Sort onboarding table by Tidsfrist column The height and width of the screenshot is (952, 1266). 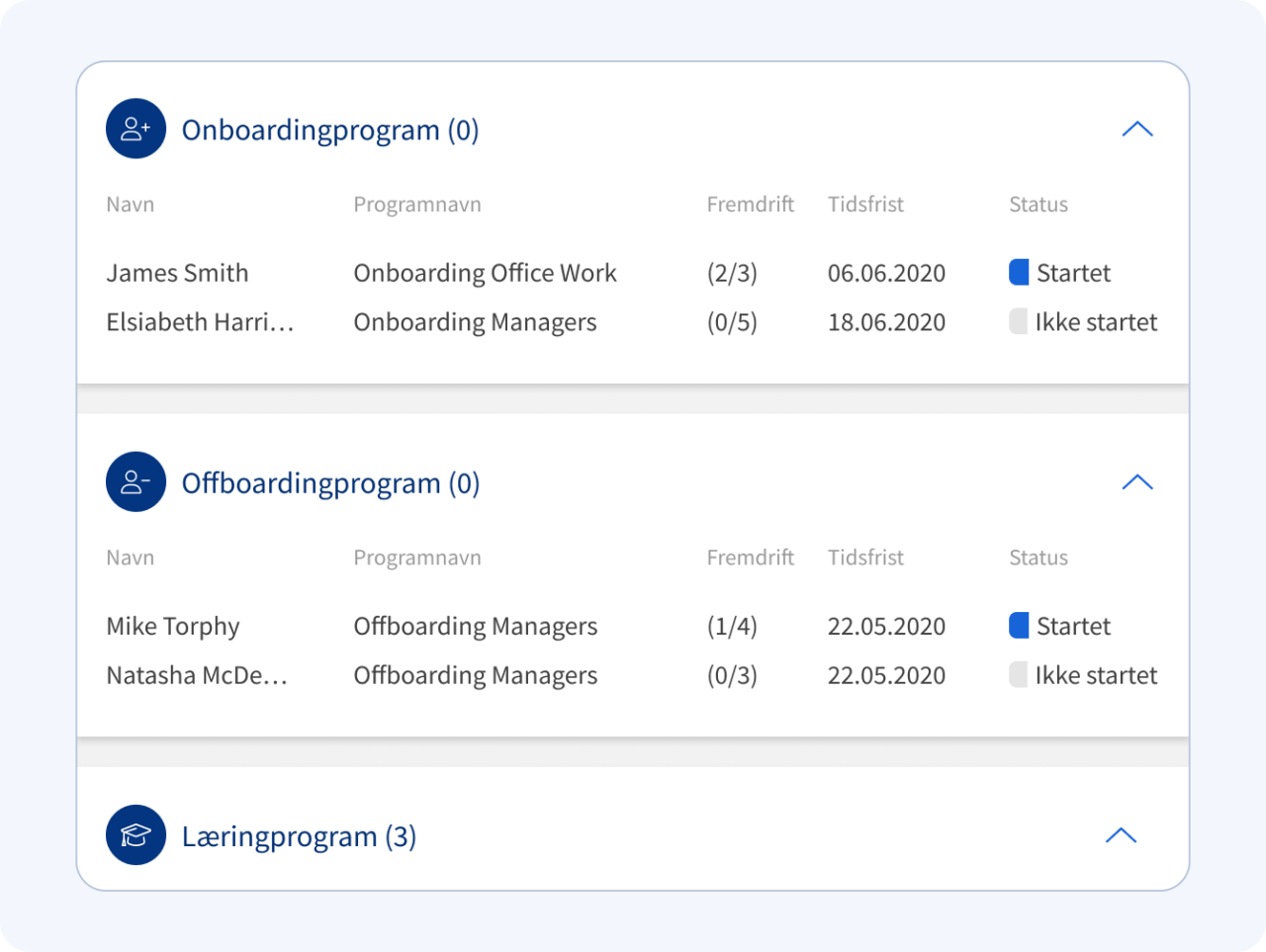[x=865, y=205]
